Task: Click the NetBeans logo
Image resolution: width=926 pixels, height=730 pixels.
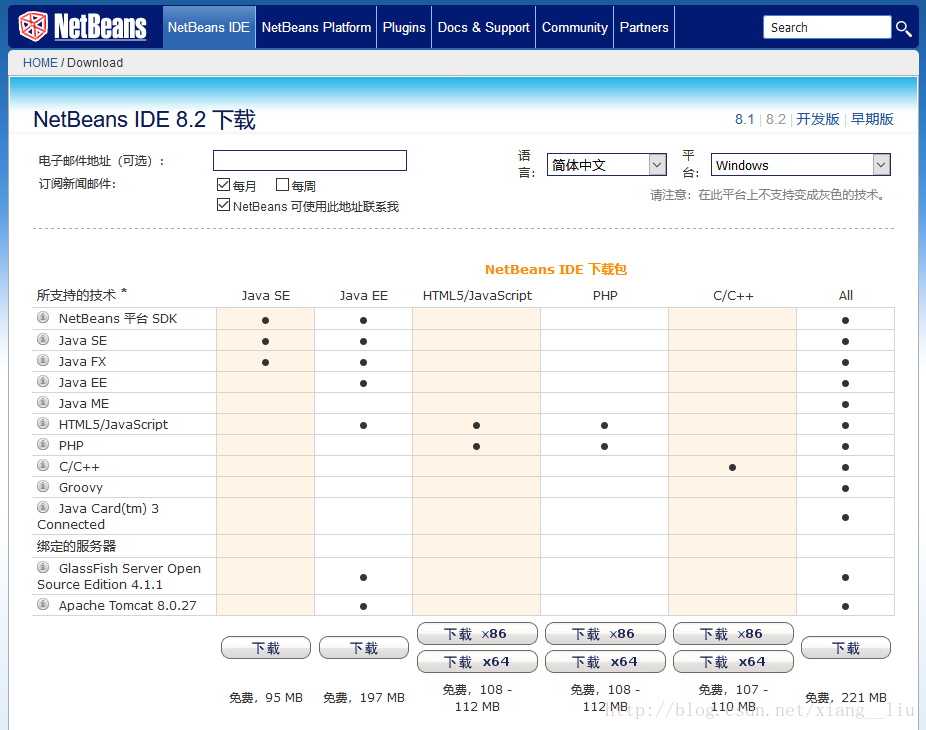Action: [x=83, y=27]
